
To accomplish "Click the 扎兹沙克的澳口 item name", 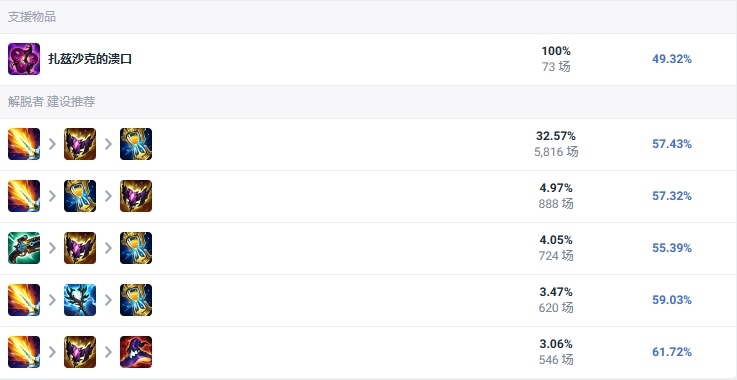I will 90,59.
